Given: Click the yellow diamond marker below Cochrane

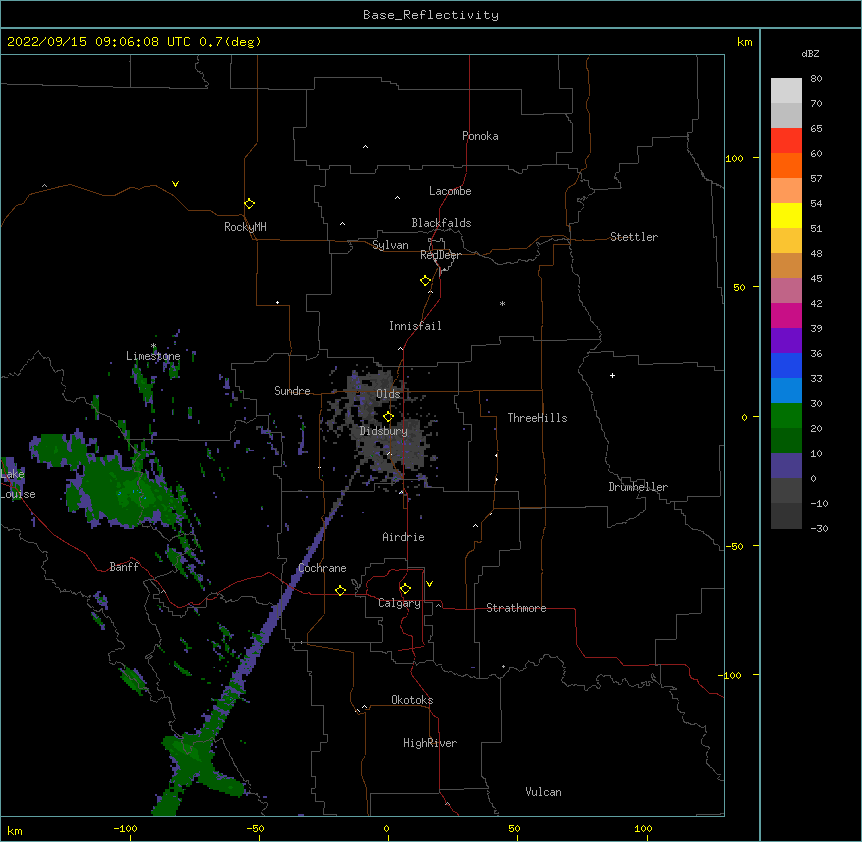Looking at the screenshot, I should [340, 591].
